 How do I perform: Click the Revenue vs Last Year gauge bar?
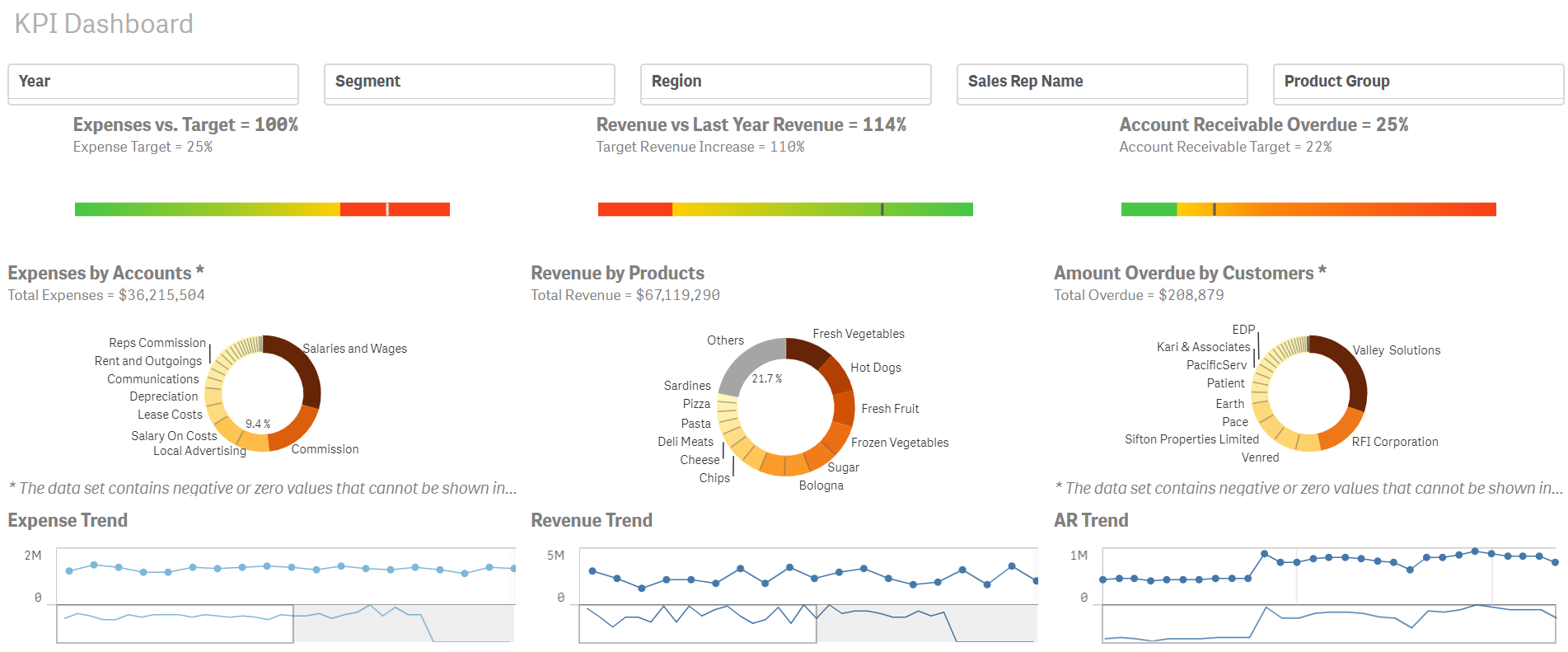point(785,209)
